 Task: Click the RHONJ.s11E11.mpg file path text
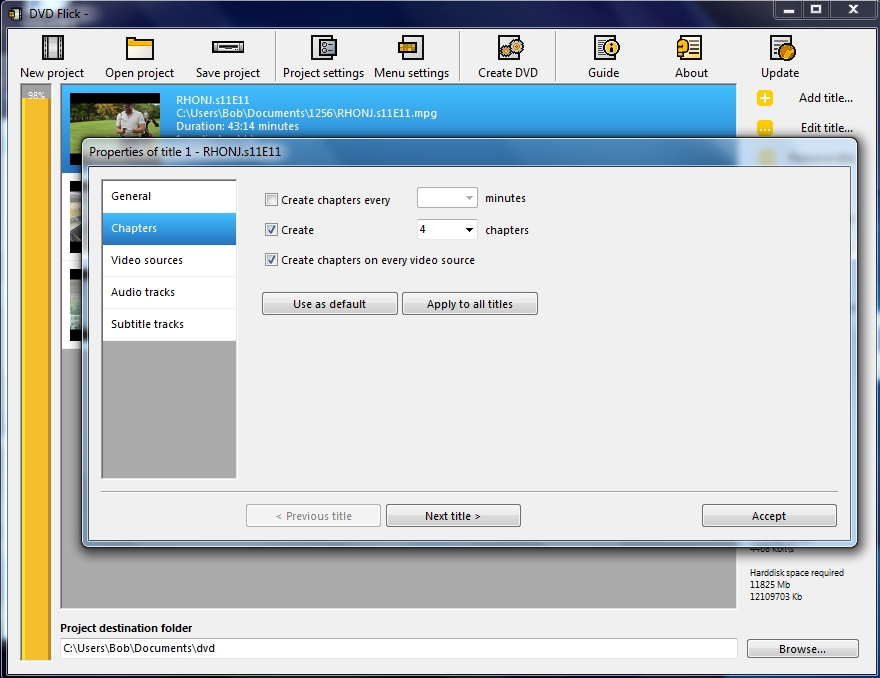(x=306, y=113)
